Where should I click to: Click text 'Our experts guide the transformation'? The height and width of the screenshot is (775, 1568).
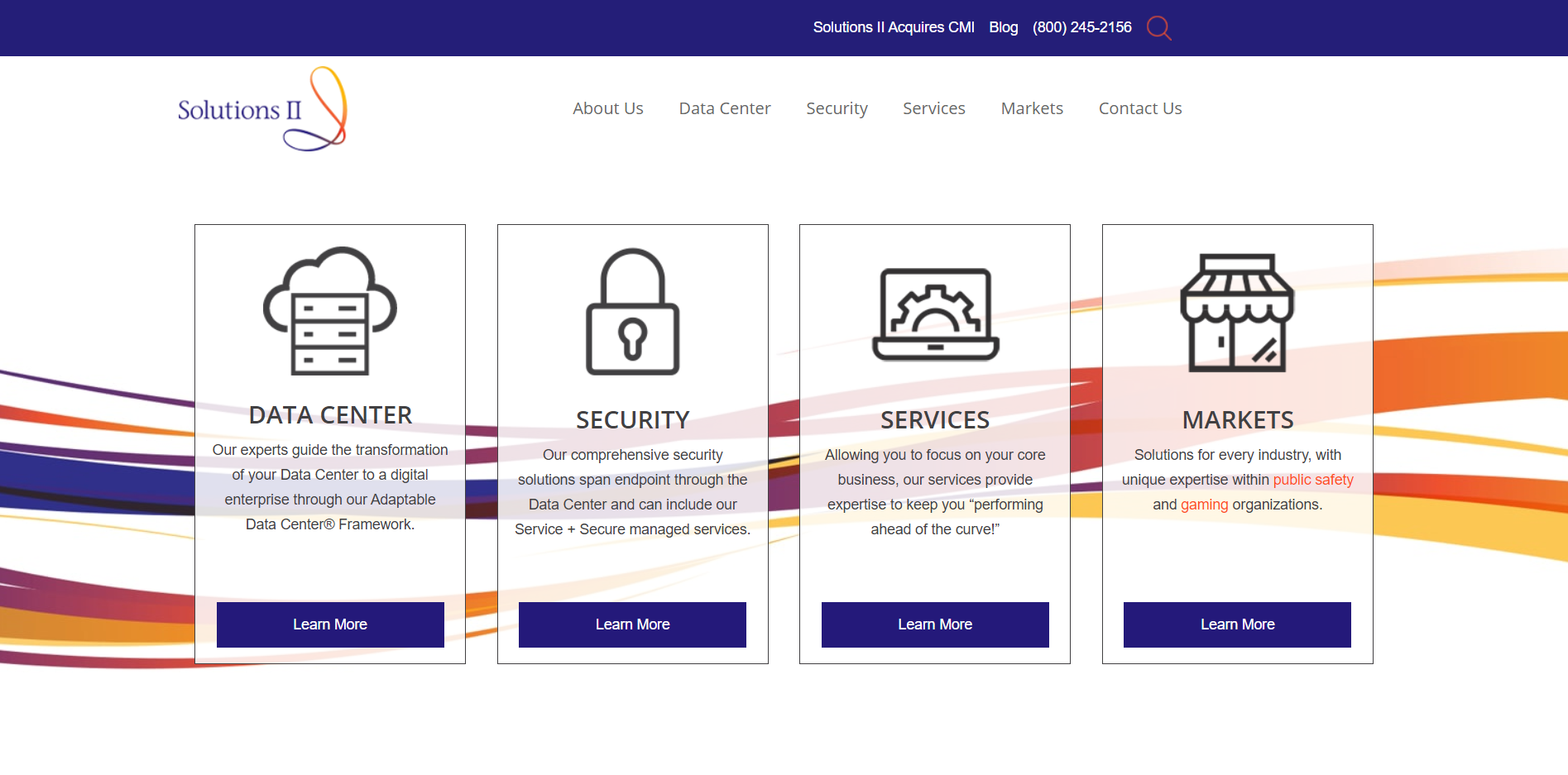point(330,450)
